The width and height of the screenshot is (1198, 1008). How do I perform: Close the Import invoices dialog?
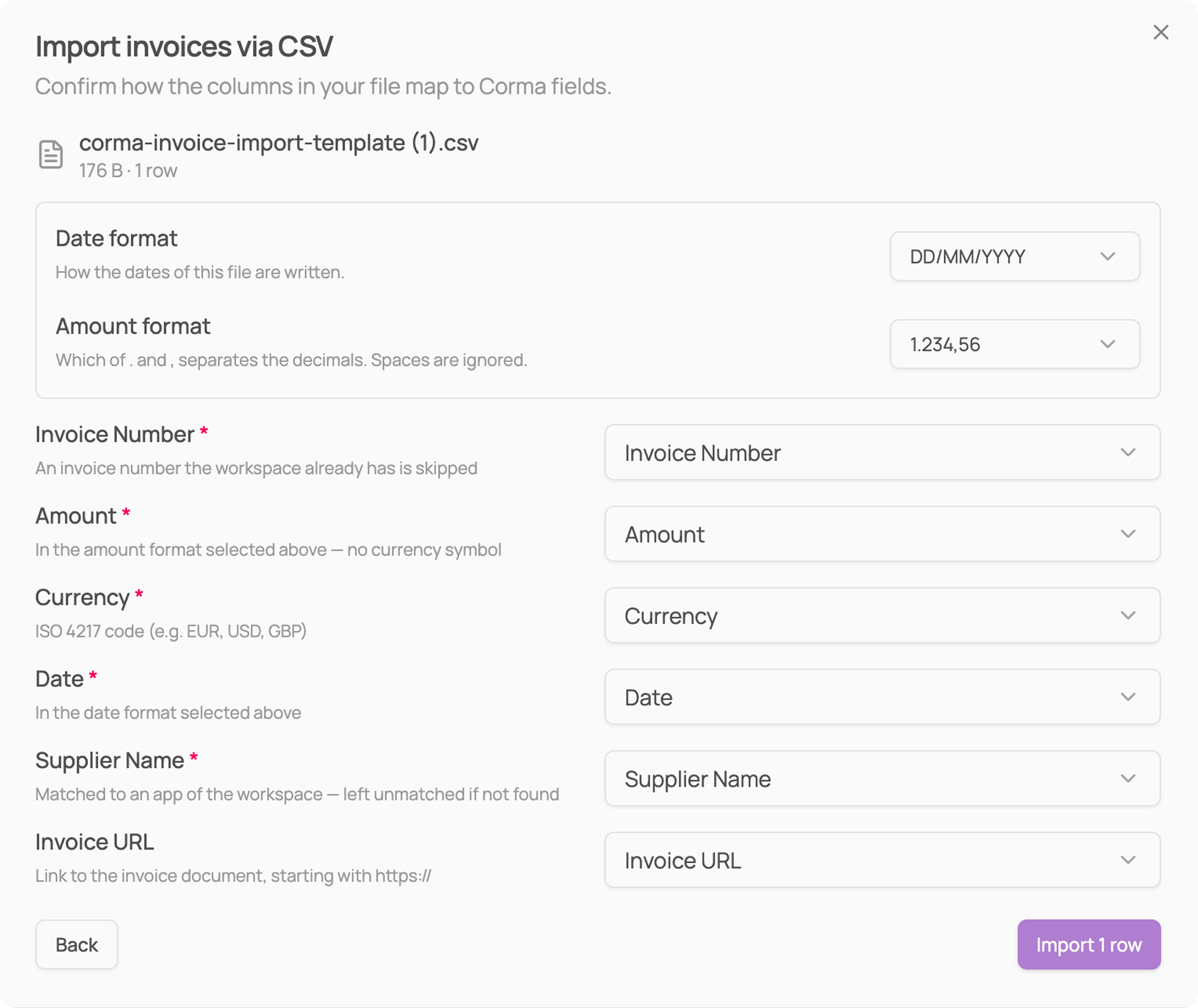click(1160, 32)
